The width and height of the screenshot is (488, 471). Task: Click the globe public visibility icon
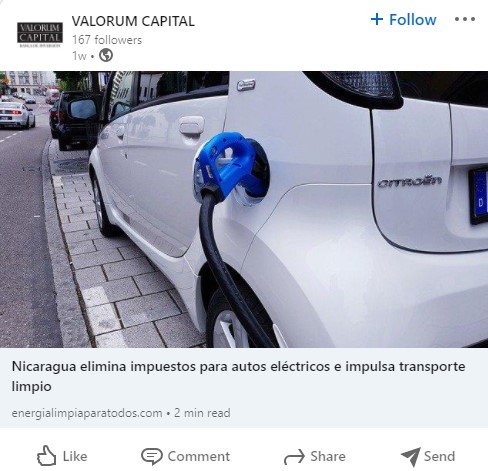point(106,55)
